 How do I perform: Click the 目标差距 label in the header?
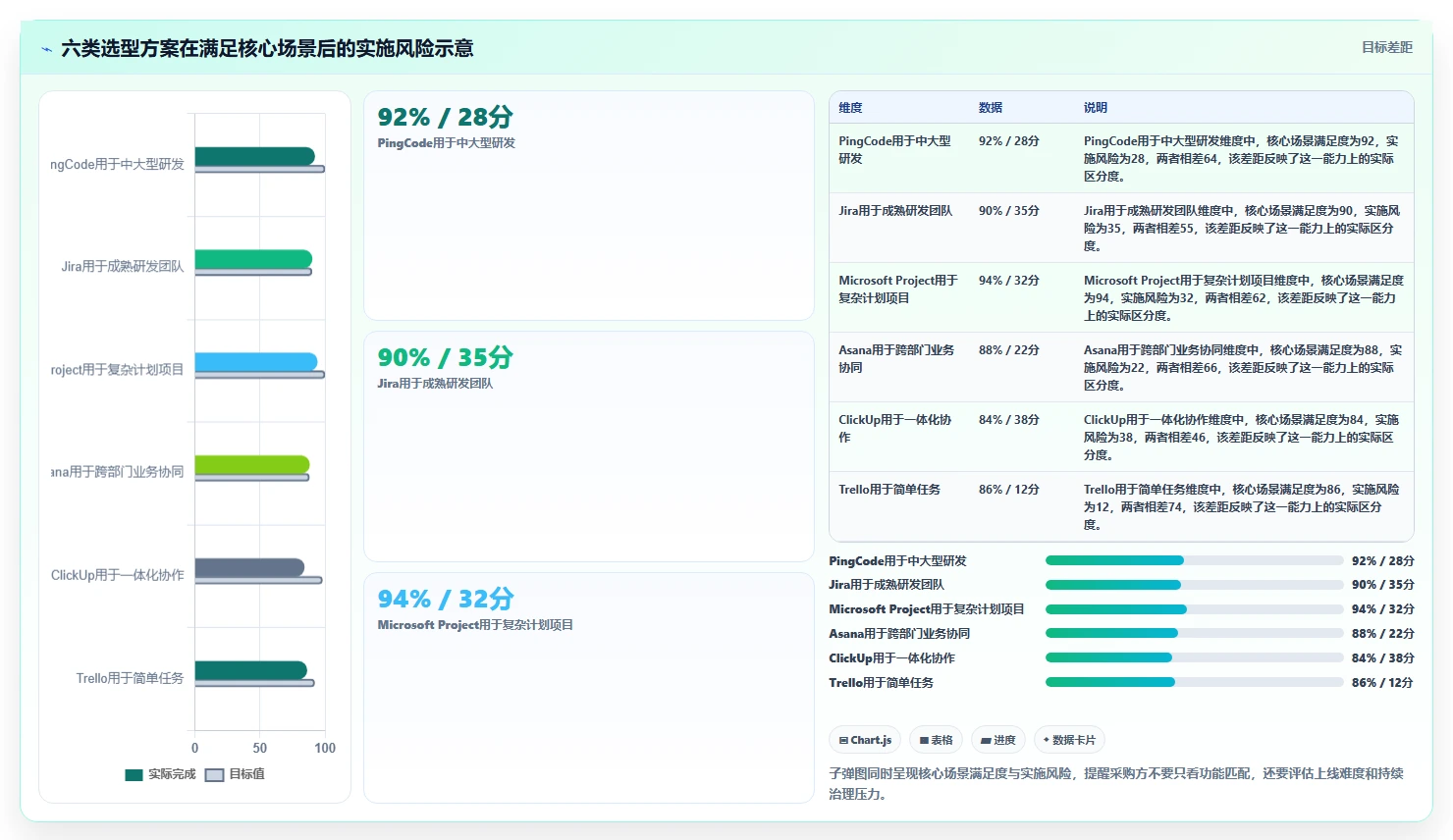coord(1386,47)
